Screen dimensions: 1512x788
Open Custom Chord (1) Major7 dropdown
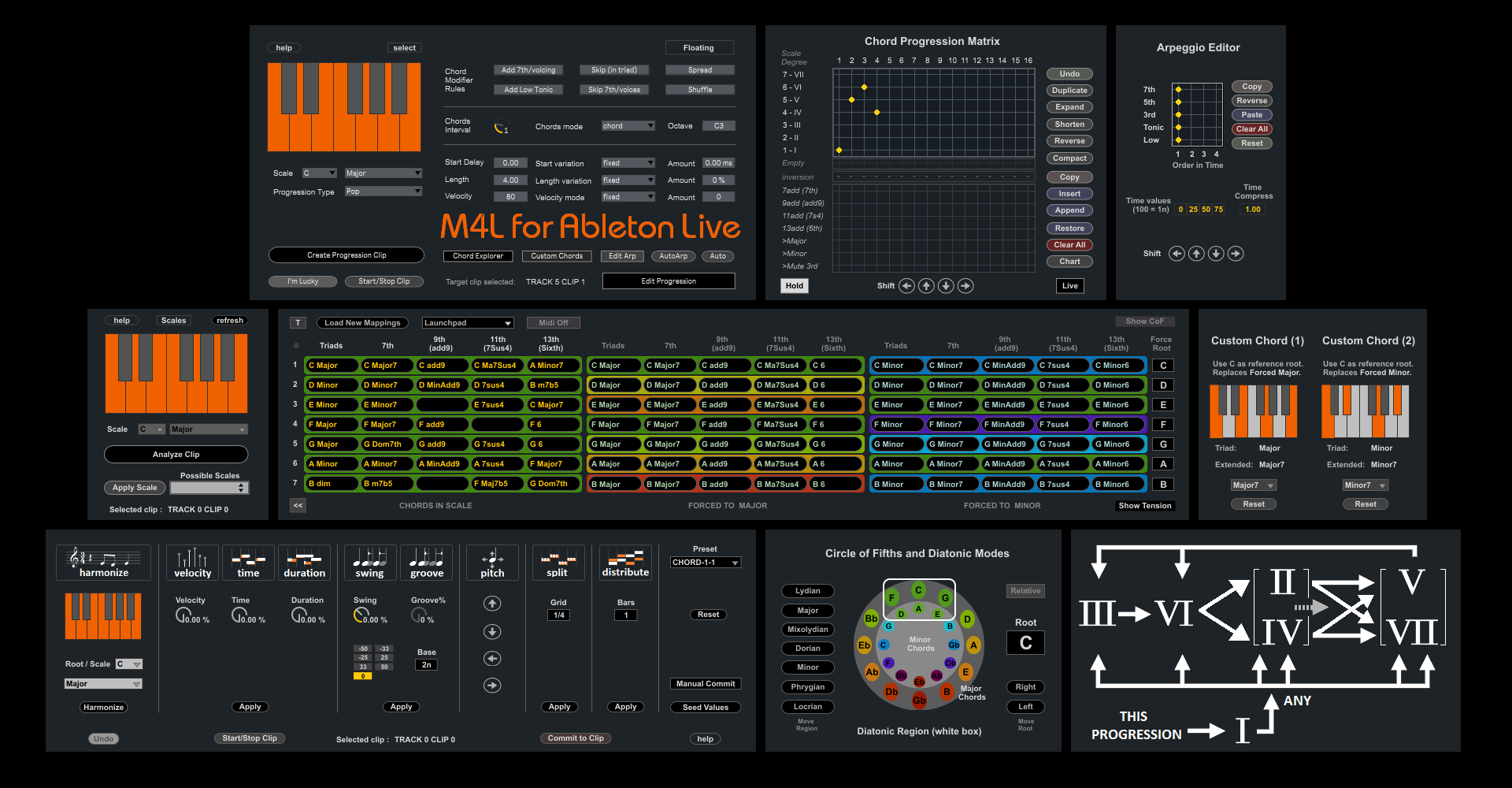pos(1253,485)
